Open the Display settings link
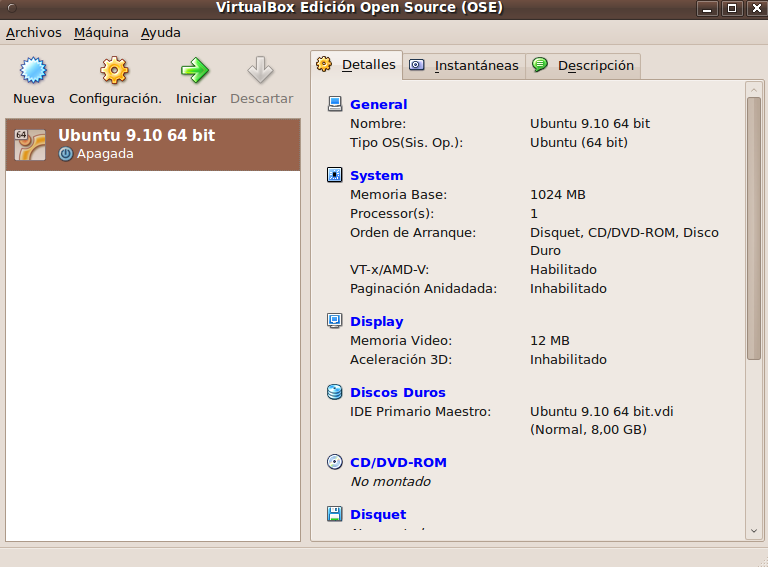 (377, 321)
